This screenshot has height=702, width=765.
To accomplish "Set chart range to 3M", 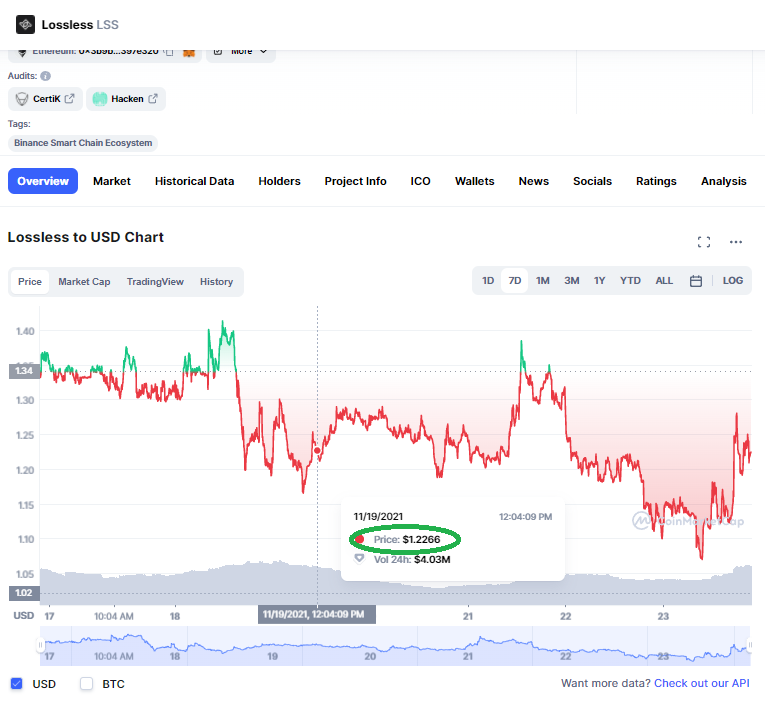I will point(572,281).
